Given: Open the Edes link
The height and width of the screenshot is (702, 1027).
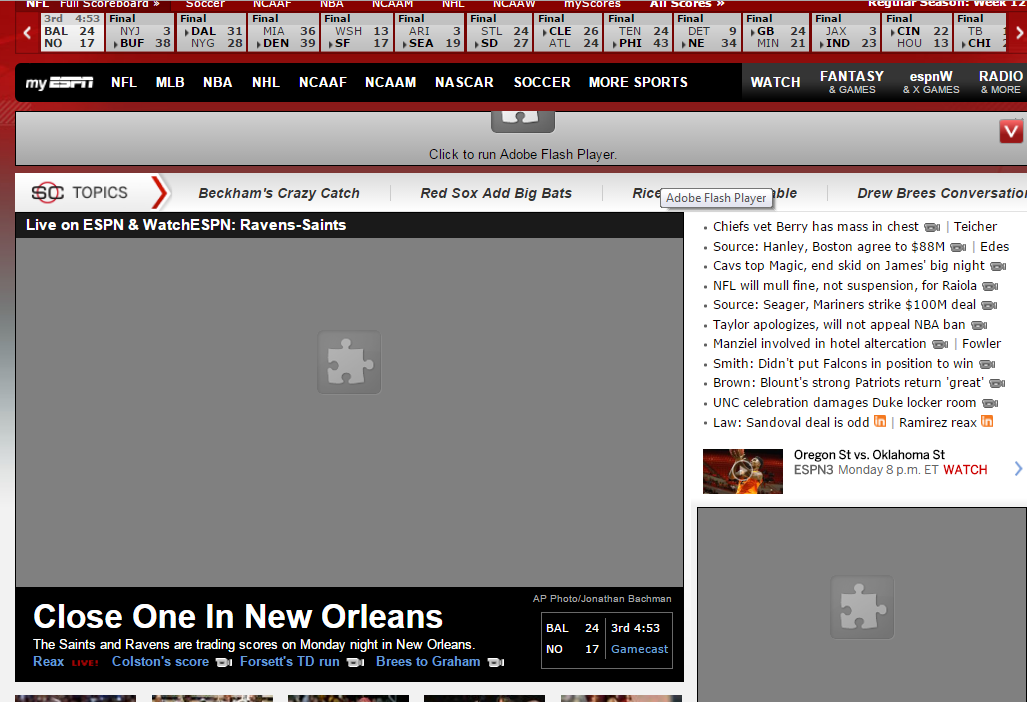Looking at the screenshot, I should 994,246.
